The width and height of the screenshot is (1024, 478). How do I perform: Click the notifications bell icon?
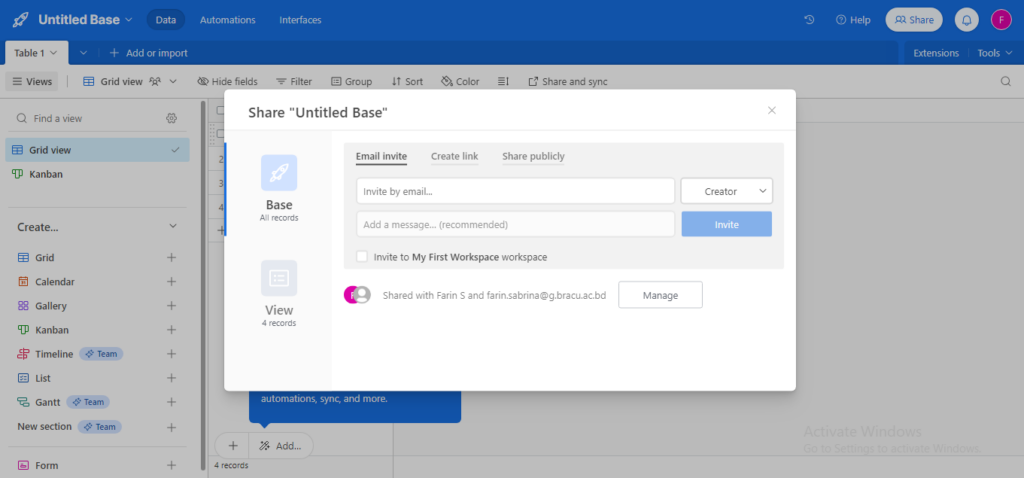[966, 19]
